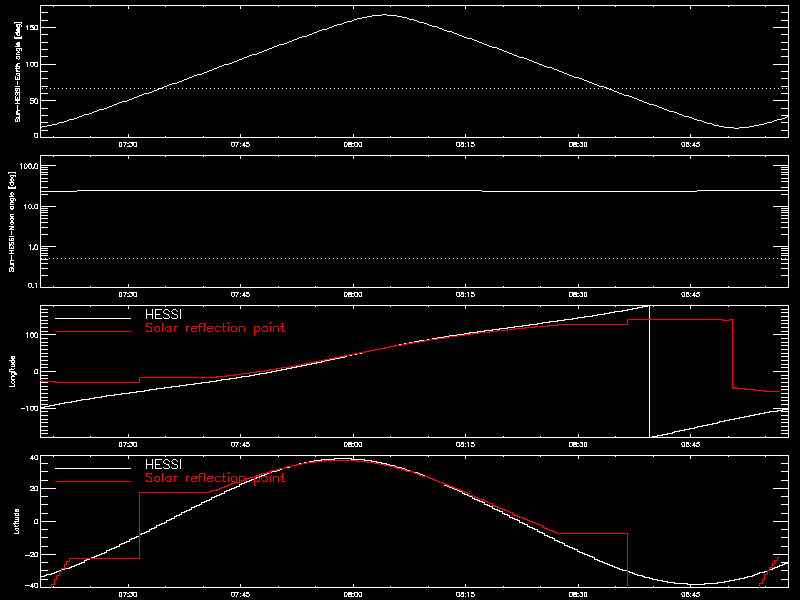Click 07:45 time label under Latitude plot

(x=240, y=595)
